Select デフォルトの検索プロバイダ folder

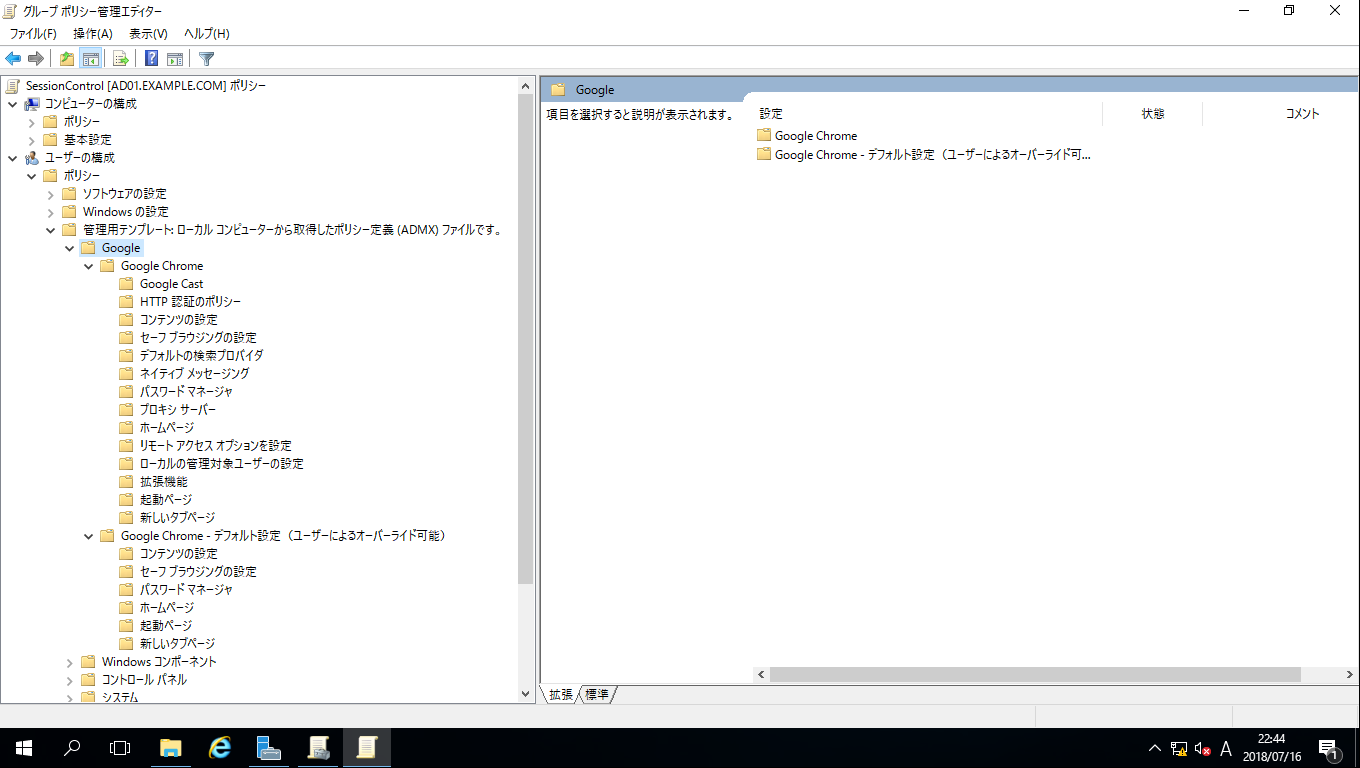pos(201,356)
